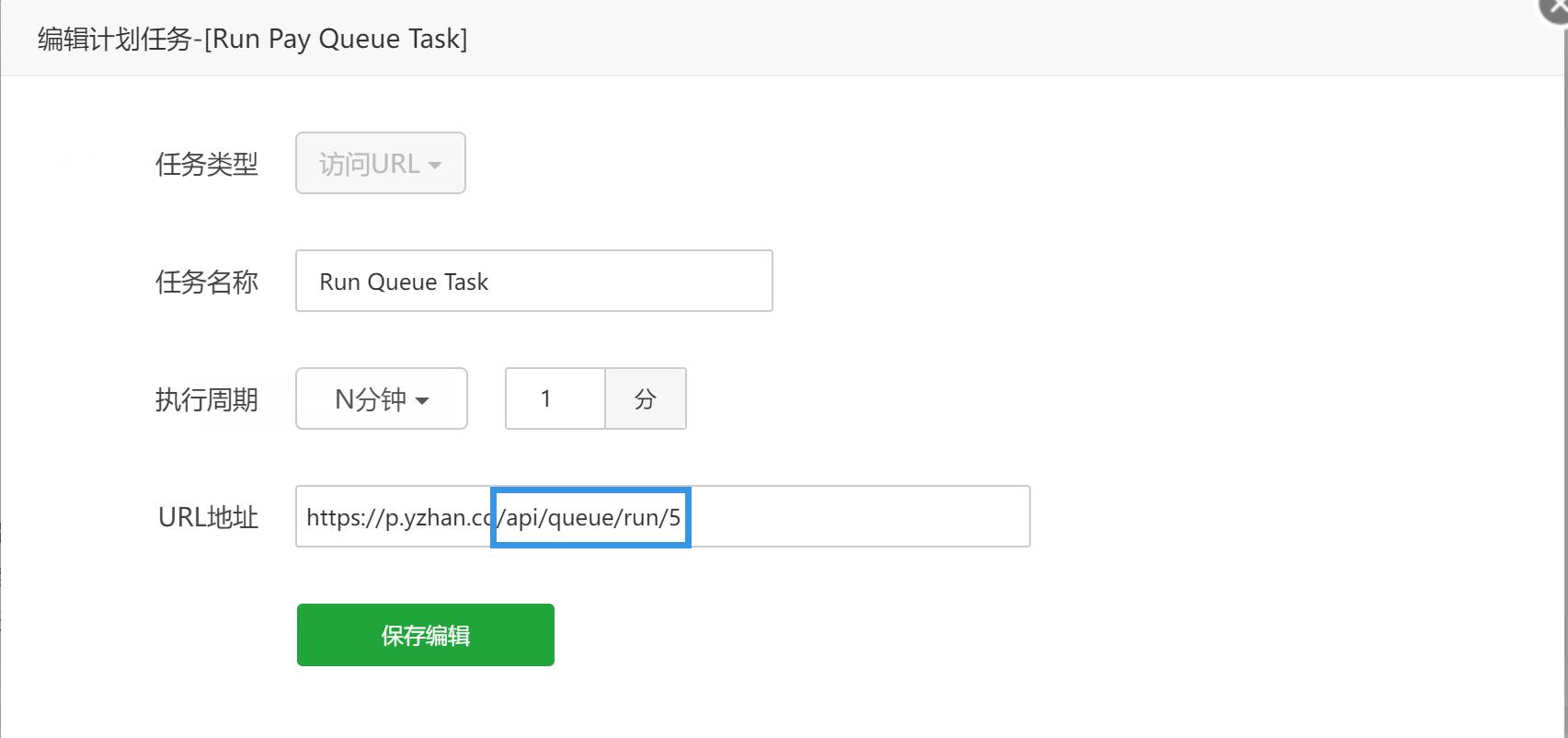
Task: Change the schedule unit via N分钟 selector
Action: [x=380, y=398]
